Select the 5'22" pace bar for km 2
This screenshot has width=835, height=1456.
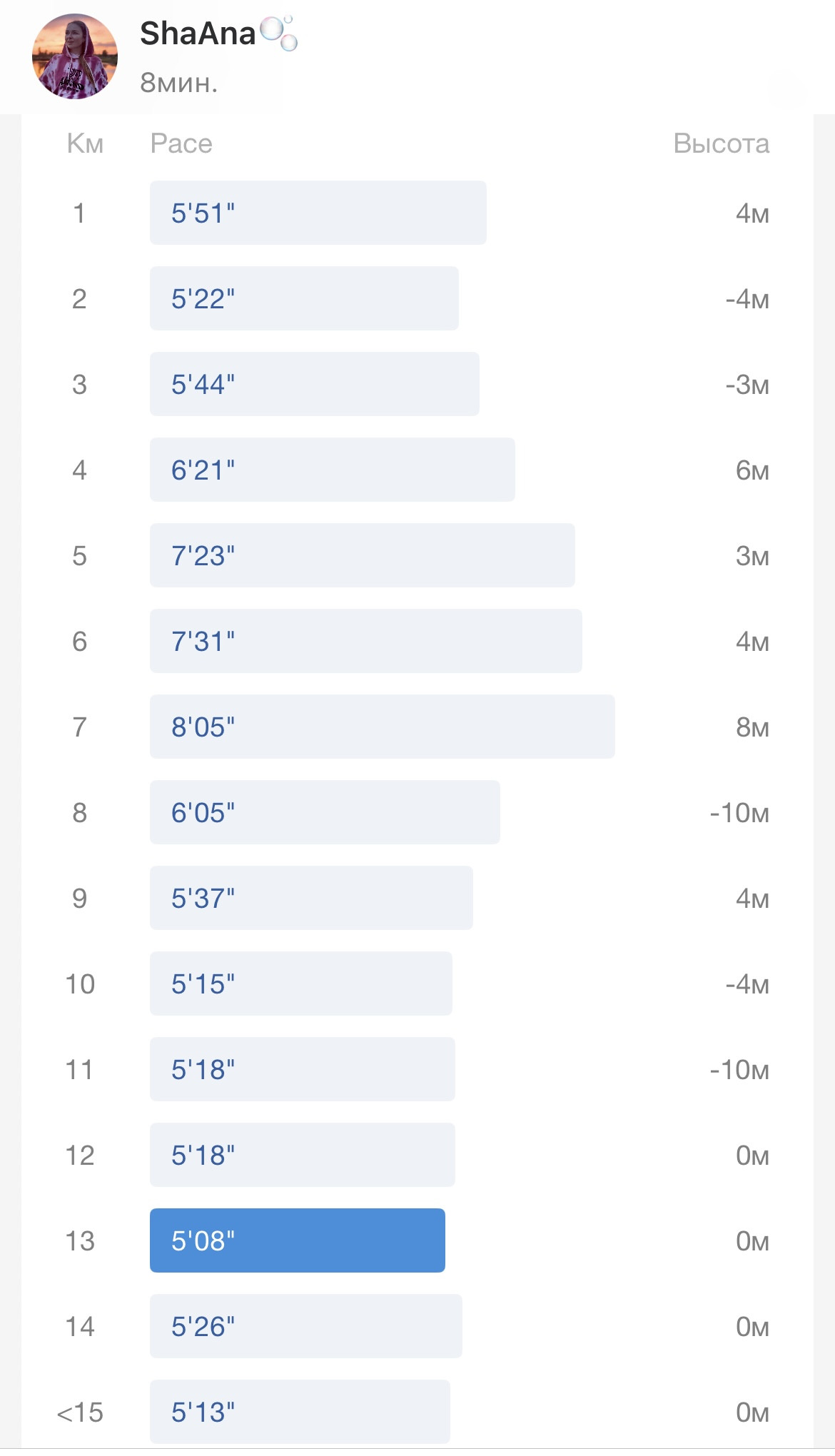(304, 298)
